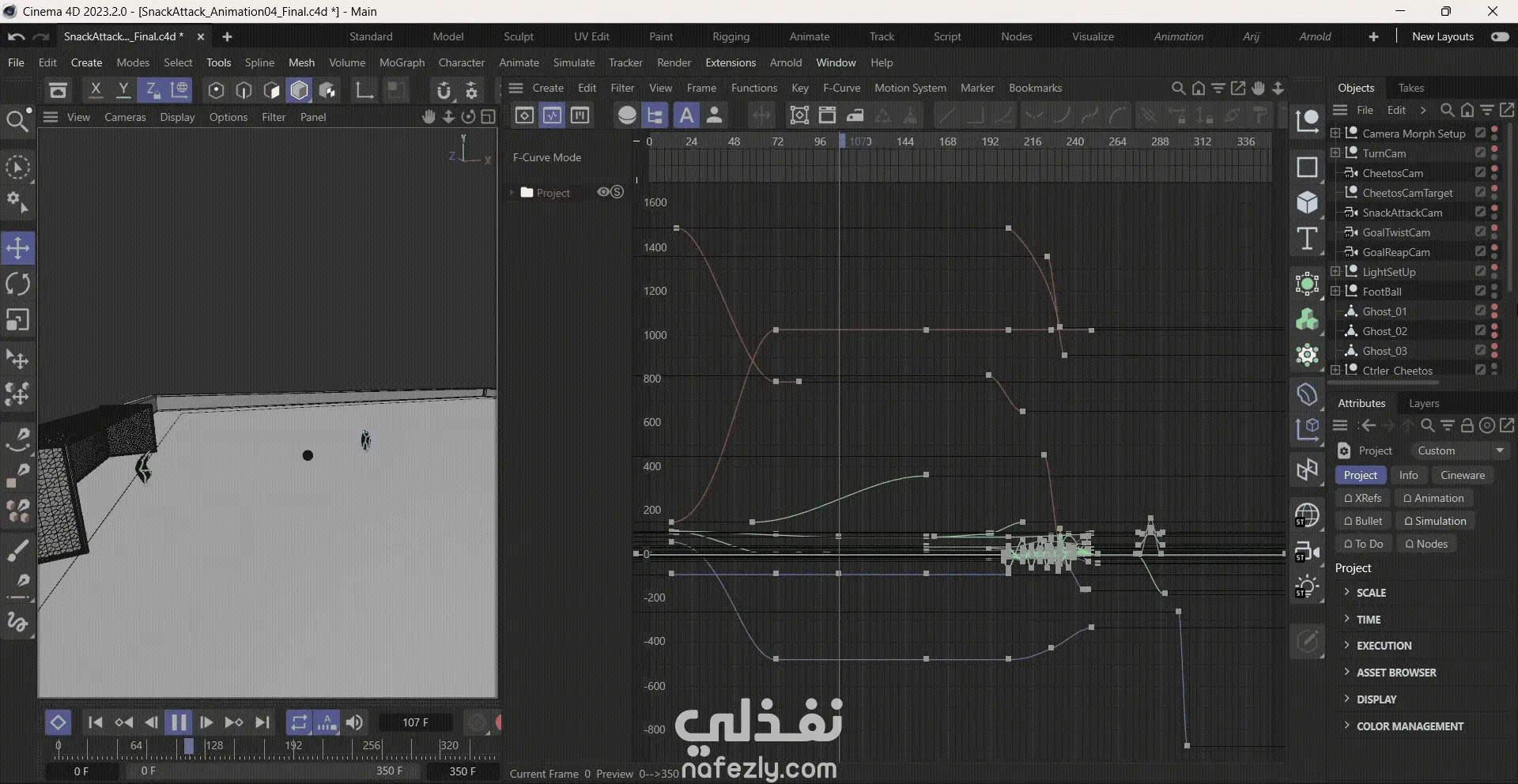Step to the next frame
The width and height of the screenshot is (1518, 784).
click(x=206, y=722)
